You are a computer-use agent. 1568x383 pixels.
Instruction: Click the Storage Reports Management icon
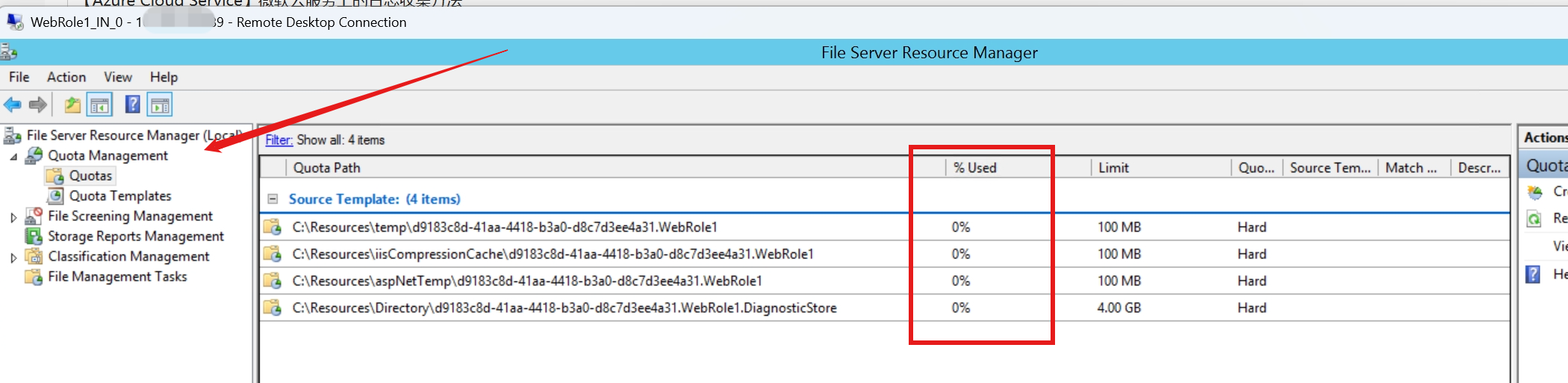(x=34, y=236)
